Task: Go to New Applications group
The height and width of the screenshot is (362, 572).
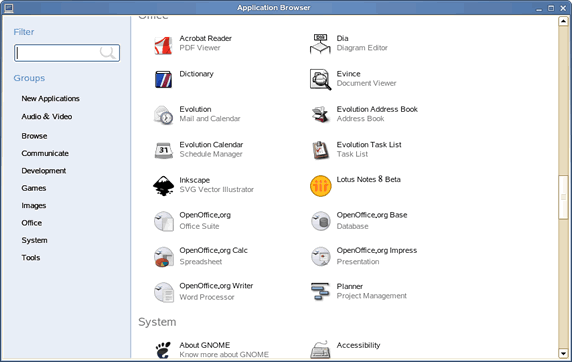Action: coord(50,99)
